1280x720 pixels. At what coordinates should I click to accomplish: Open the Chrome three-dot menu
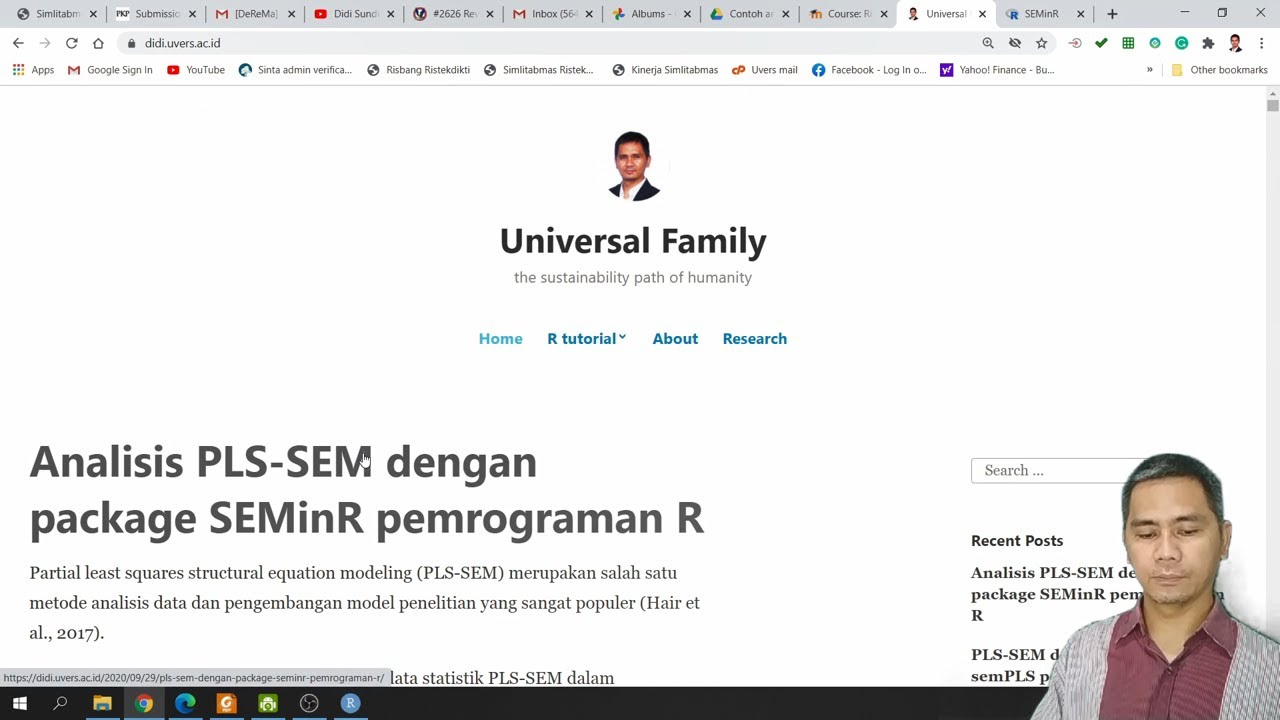(1261, 43)
